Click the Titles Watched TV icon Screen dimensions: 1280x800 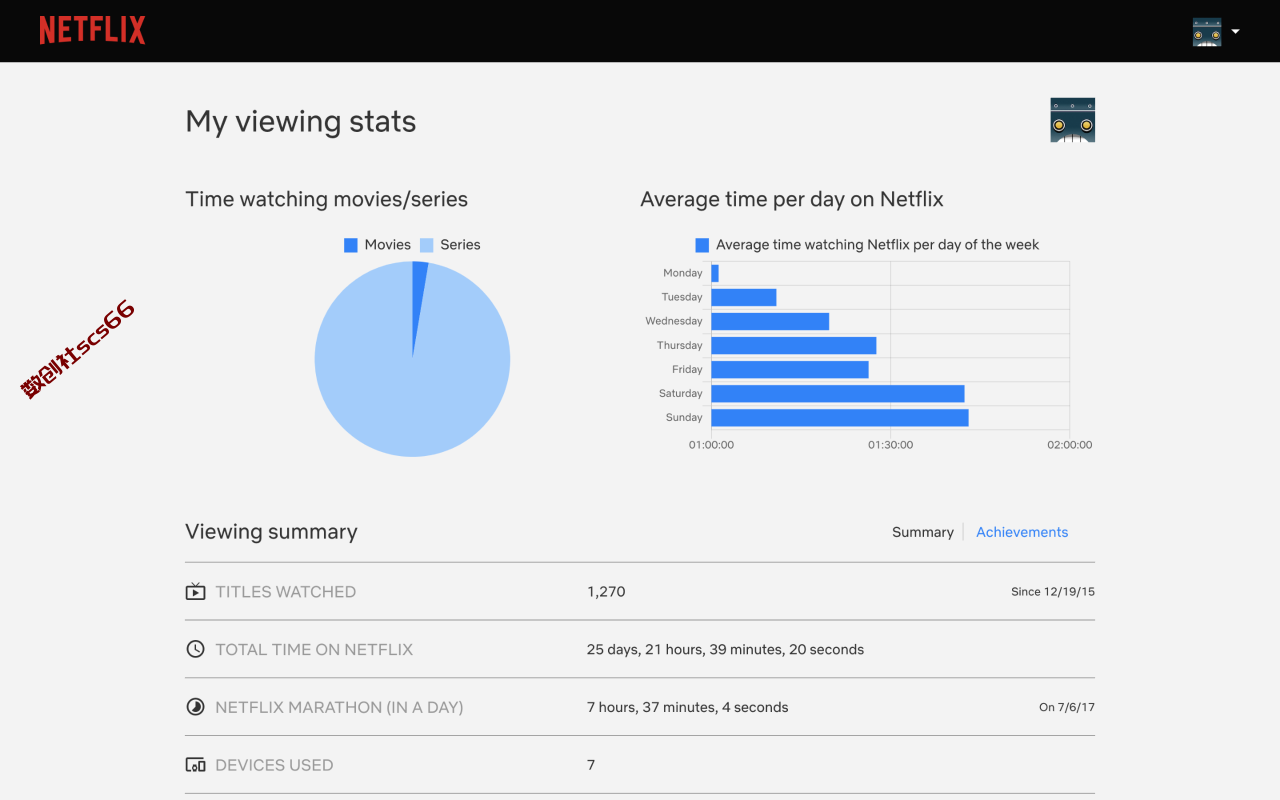pyautogui.click(x=195, y=591)
